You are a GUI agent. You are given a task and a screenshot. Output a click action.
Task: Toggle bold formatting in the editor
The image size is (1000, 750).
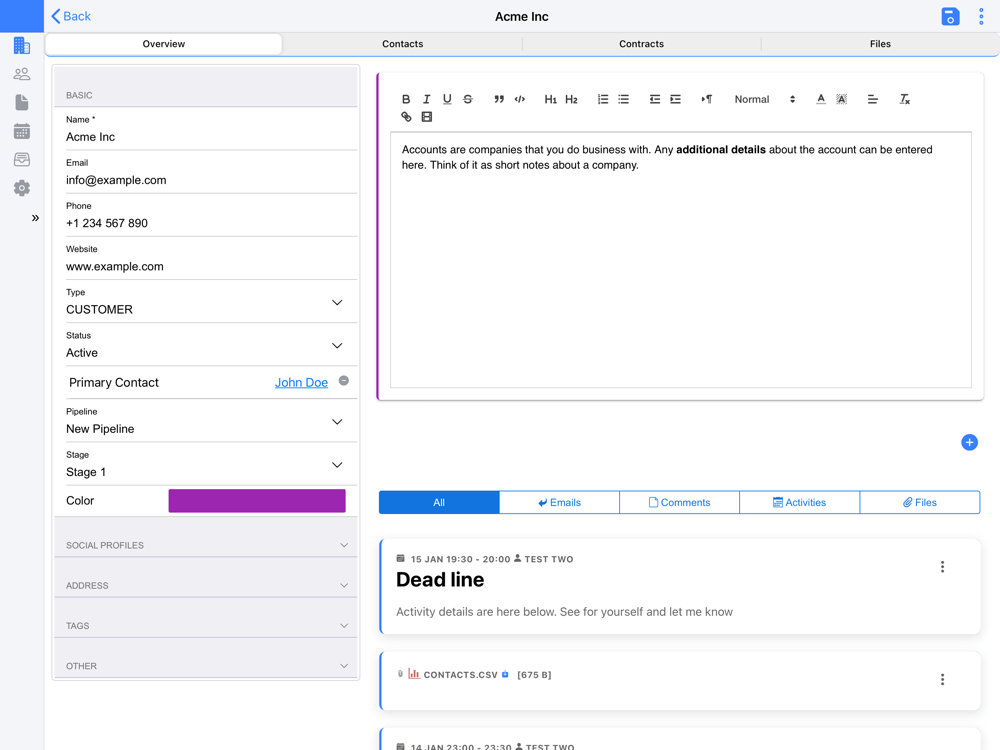(x=406, y=99)
